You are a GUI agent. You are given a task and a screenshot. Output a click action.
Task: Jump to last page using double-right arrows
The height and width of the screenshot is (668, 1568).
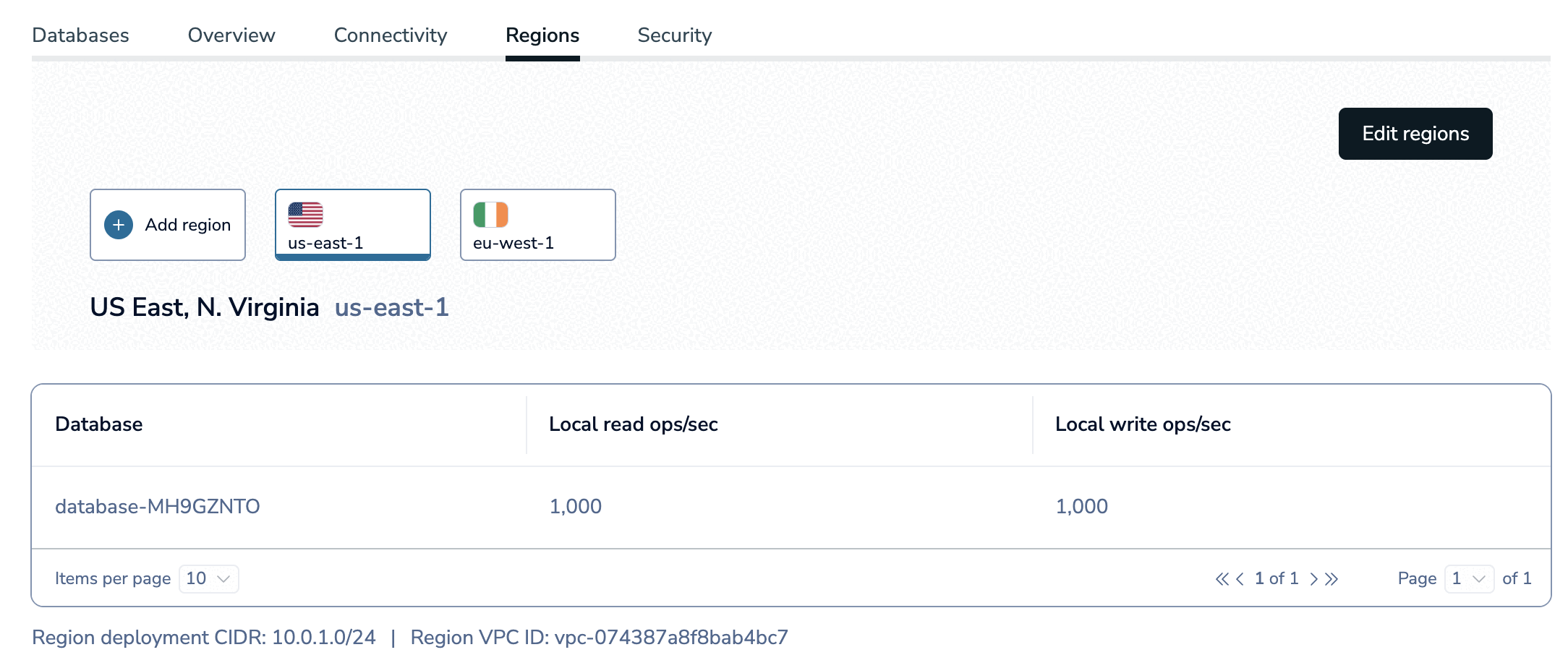(x=1333, y=578)
